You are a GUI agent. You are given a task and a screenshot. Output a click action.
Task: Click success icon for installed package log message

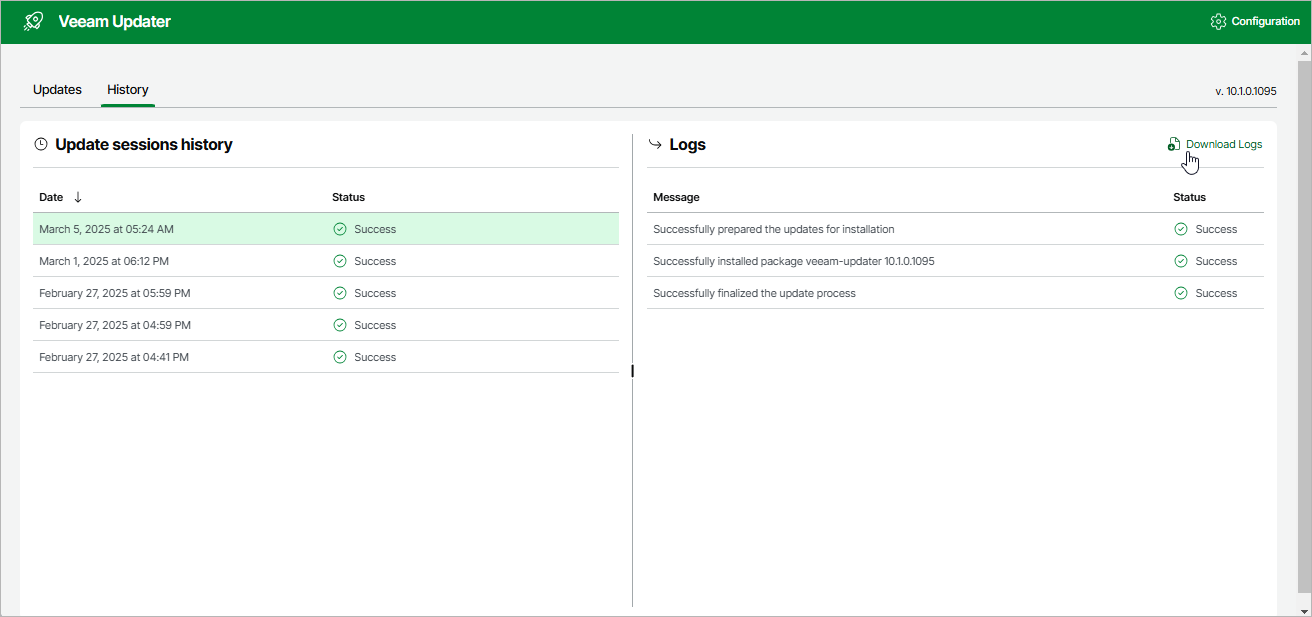[1181, 261]
